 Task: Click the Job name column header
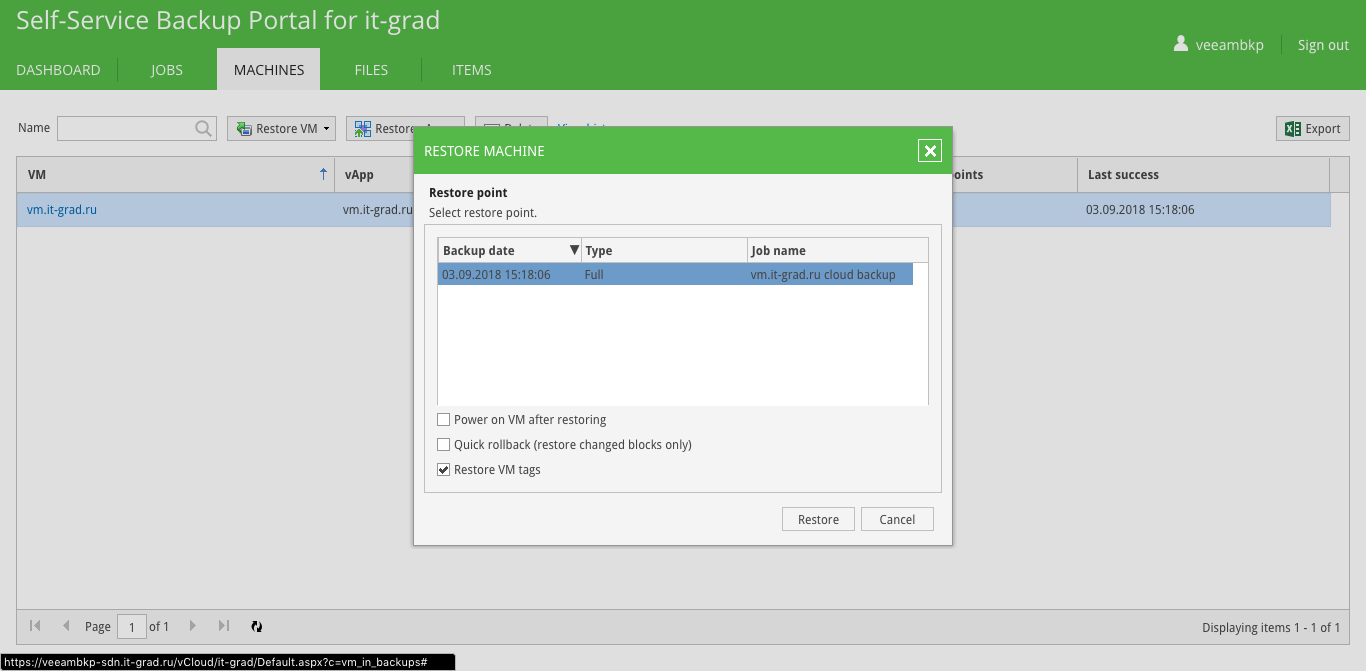(x=838, y=250)
